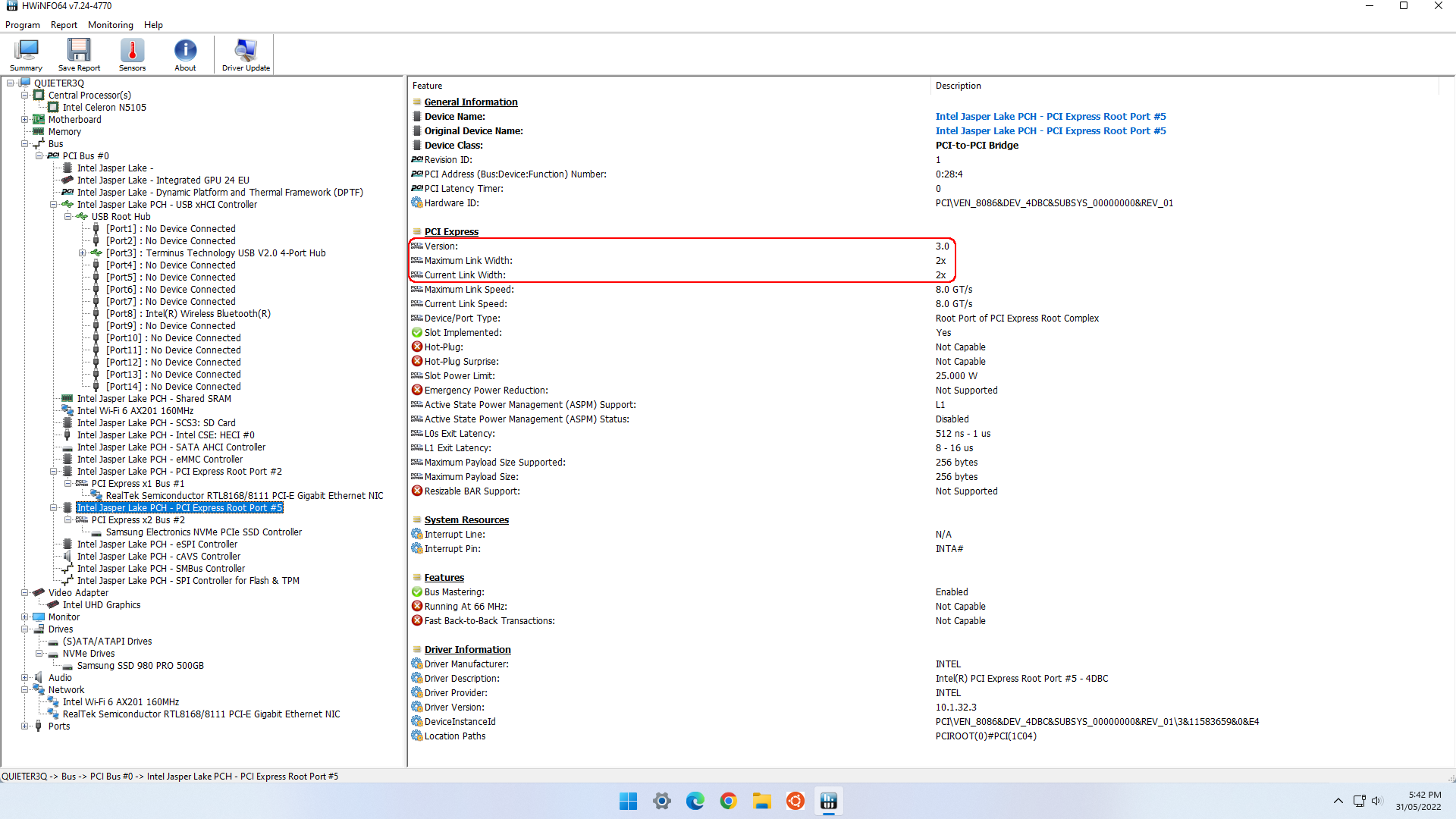This screenshot has height=819, width=1456.
Task: Select the eMMC Controller entry
Action: [x=160, y=460]
